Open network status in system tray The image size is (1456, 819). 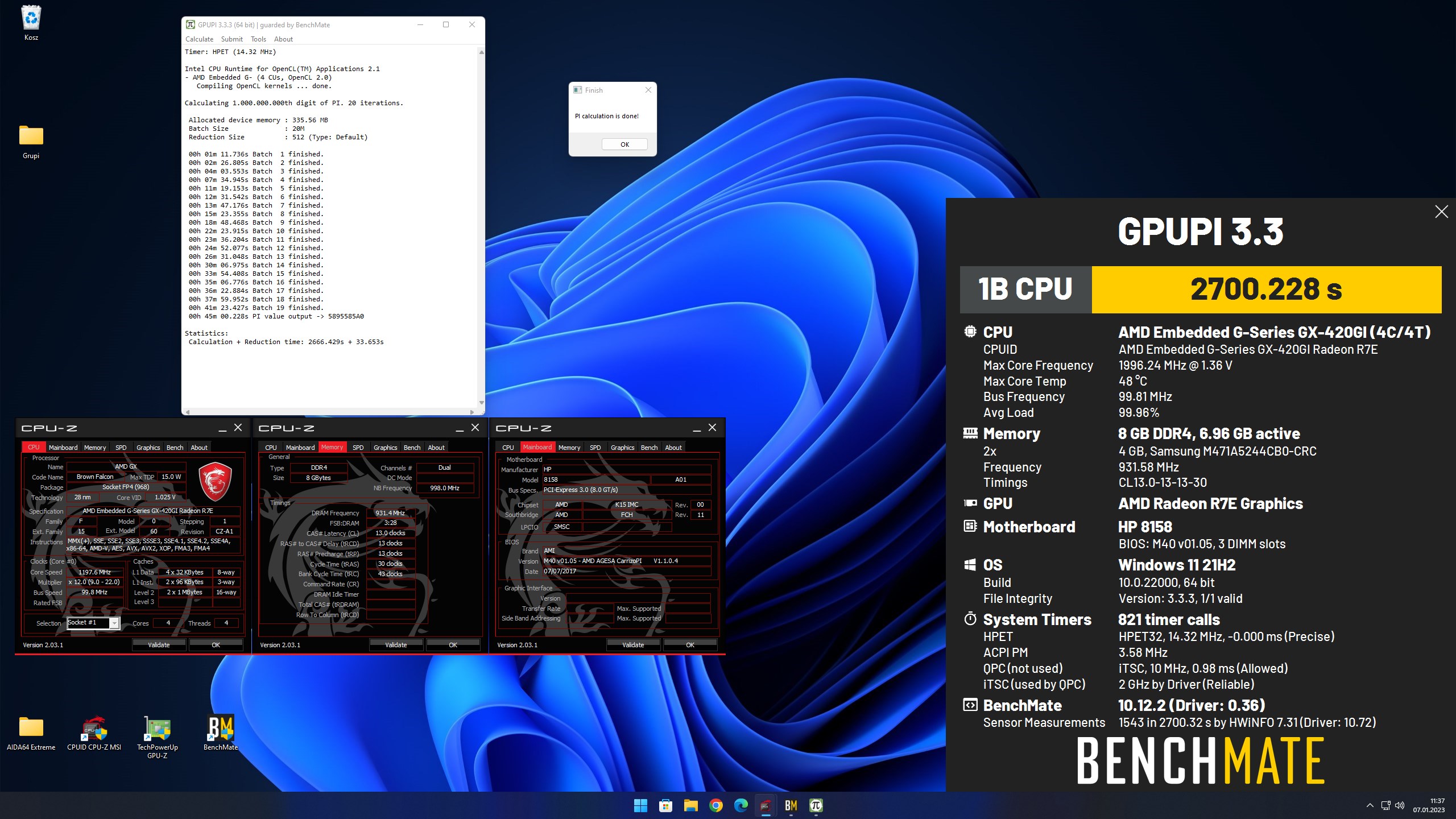tap(1386, 805)
